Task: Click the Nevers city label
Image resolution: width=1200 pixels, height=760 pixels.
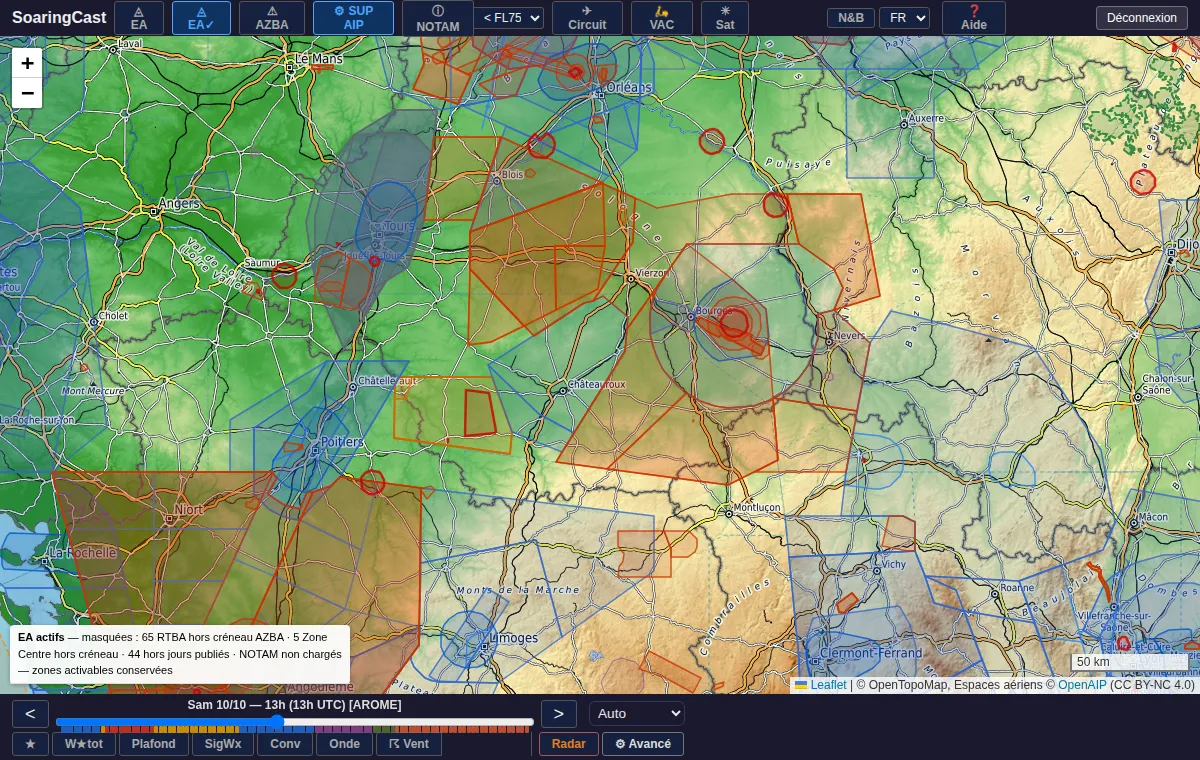Action: tap(849, 336)
